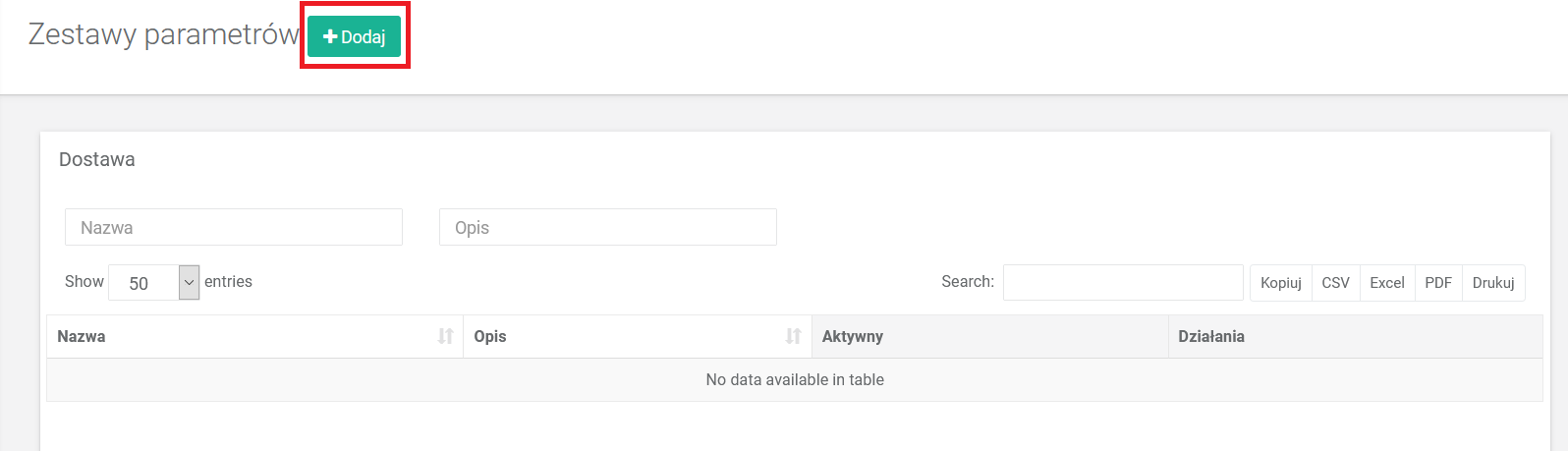Copy table data with Kopiuj button

(x=1280, y=283)
